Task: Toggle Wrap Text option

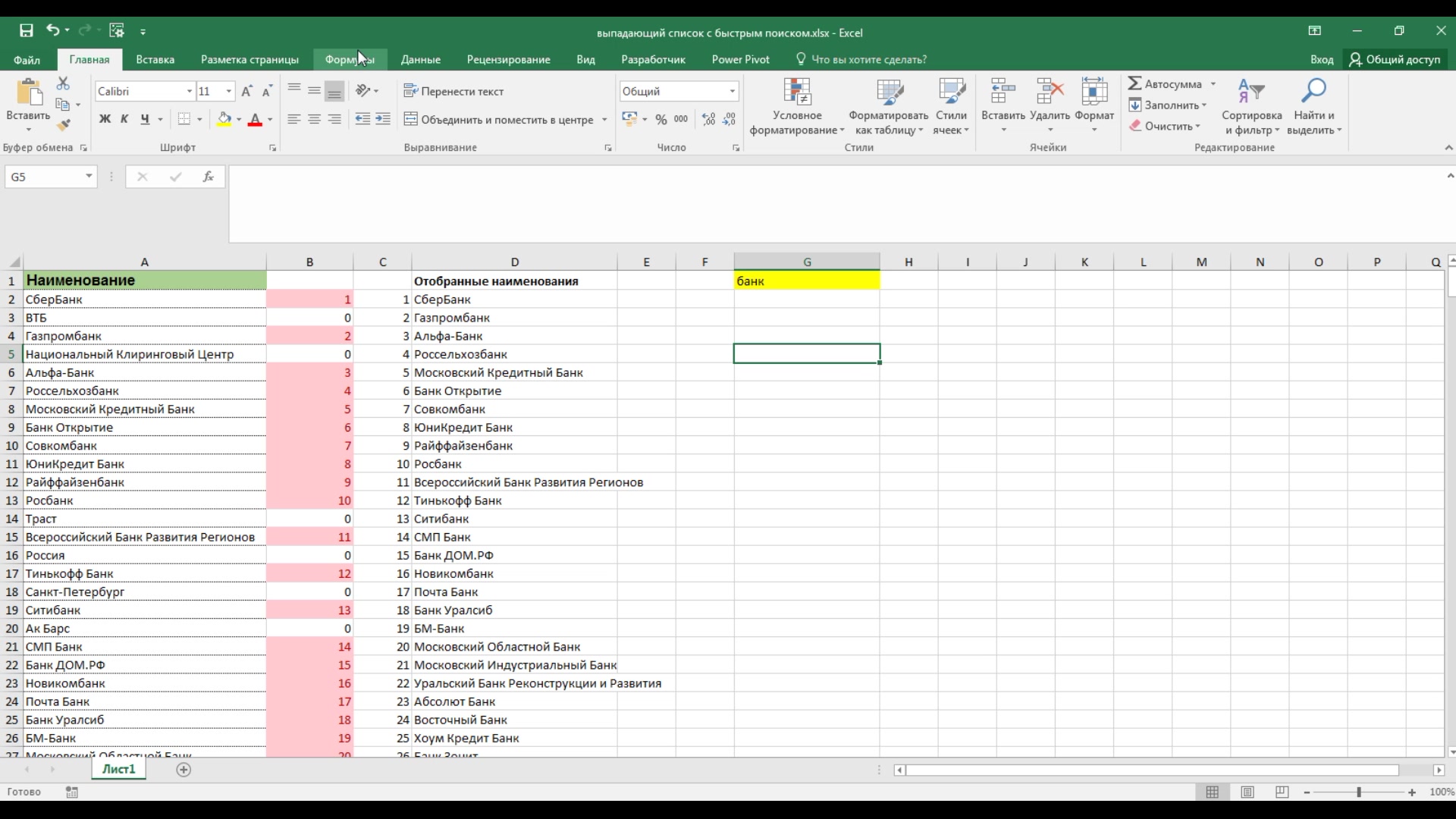Action: (x=453, y=91)
